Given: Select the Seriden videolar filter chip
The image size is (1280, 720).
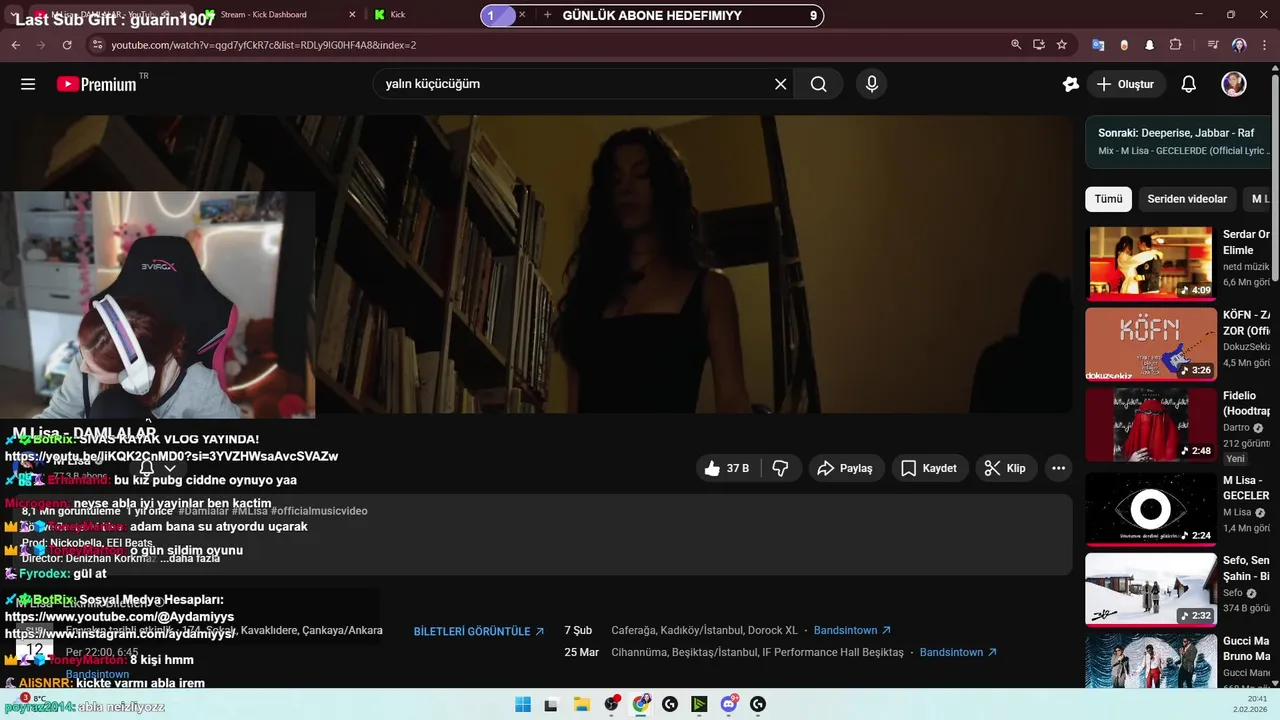Looking at the screenshot, I should coord(1187,199).
